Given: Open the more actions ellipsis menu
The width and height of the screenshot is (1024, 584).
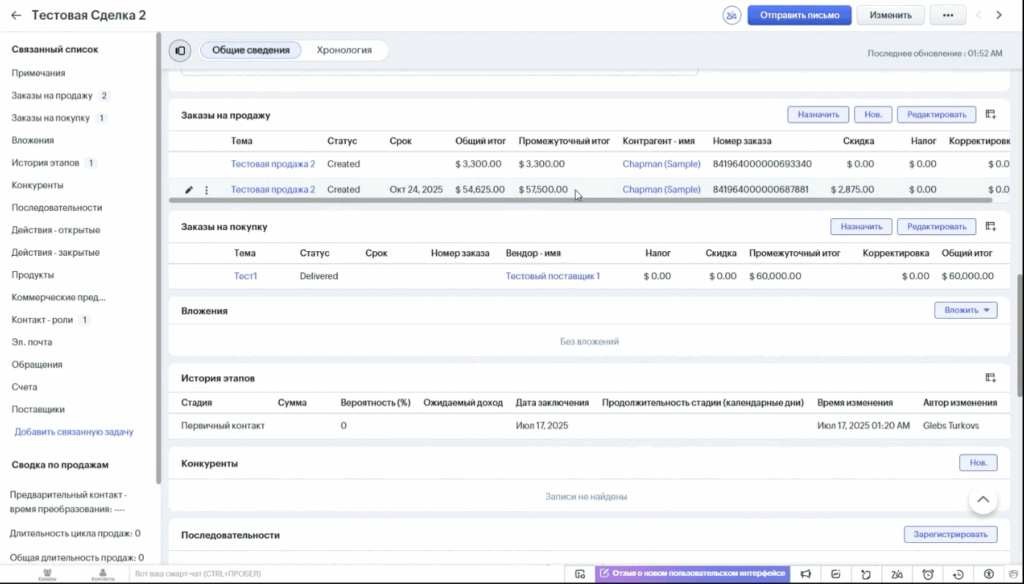Looking at the screenshot, I should (x=948, y=15).
